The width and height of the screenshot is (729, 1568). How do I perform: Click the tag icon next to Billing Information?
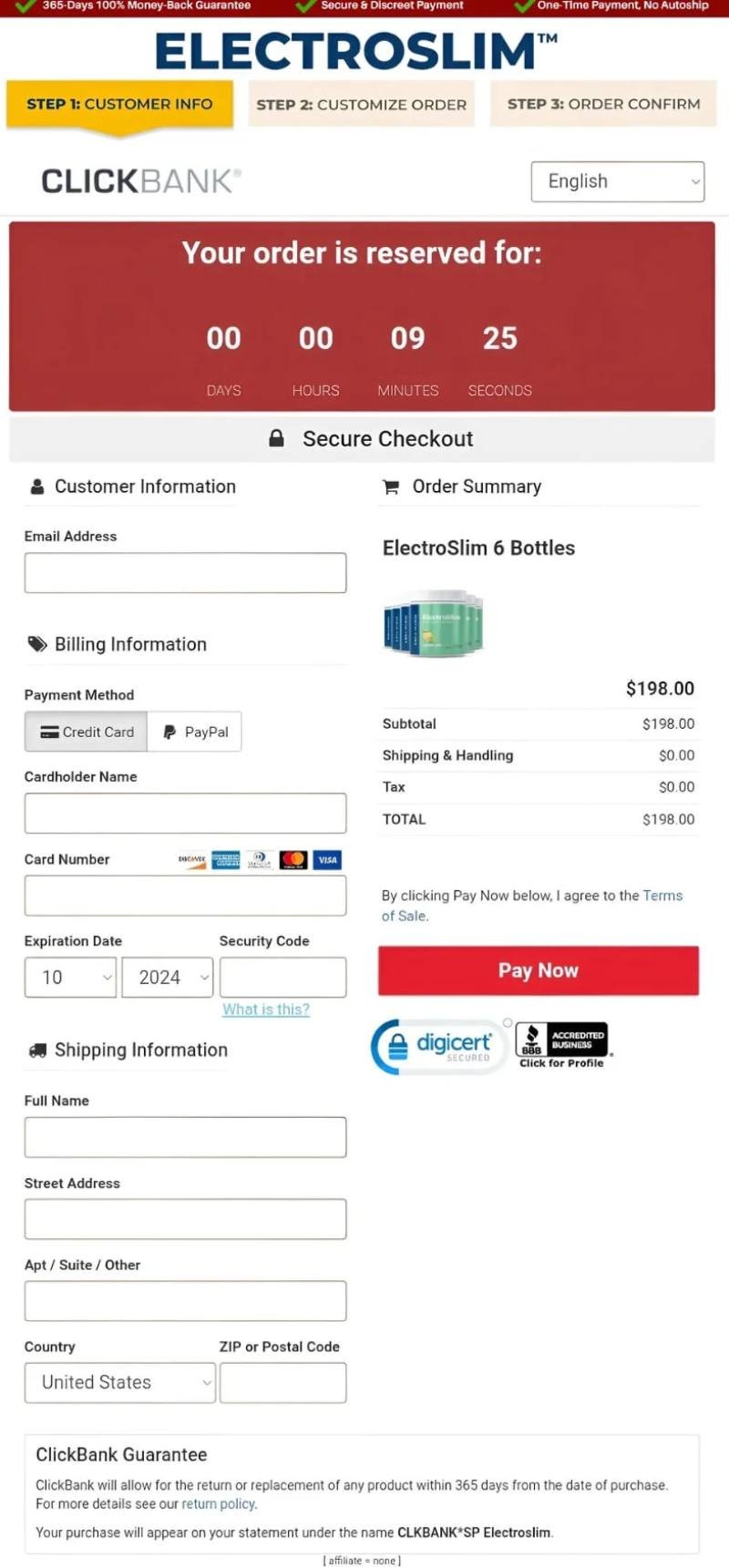tap(36, 643)
